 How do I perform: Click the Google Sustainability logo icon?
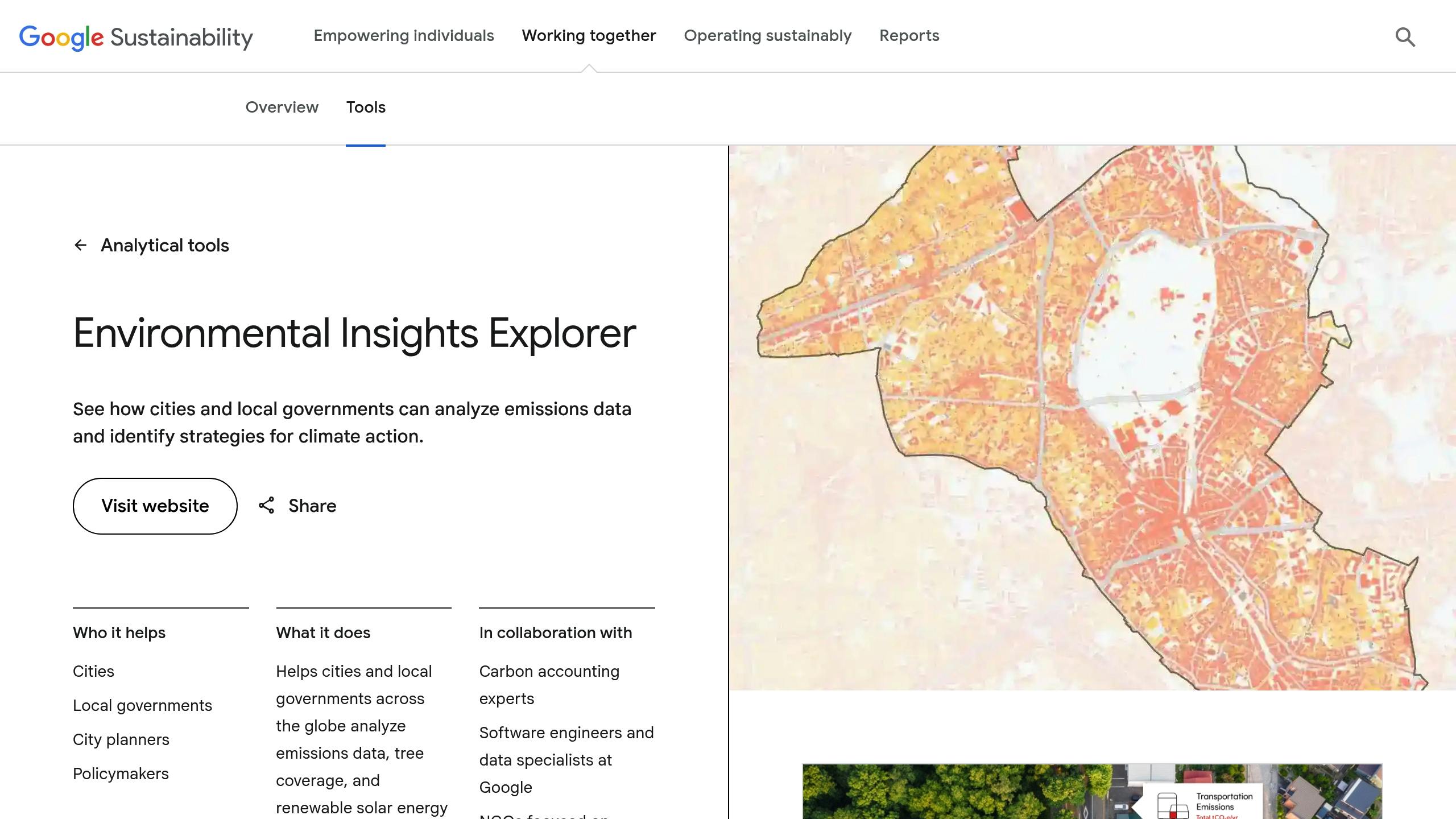pyautogui.click(x=136, y=36)
